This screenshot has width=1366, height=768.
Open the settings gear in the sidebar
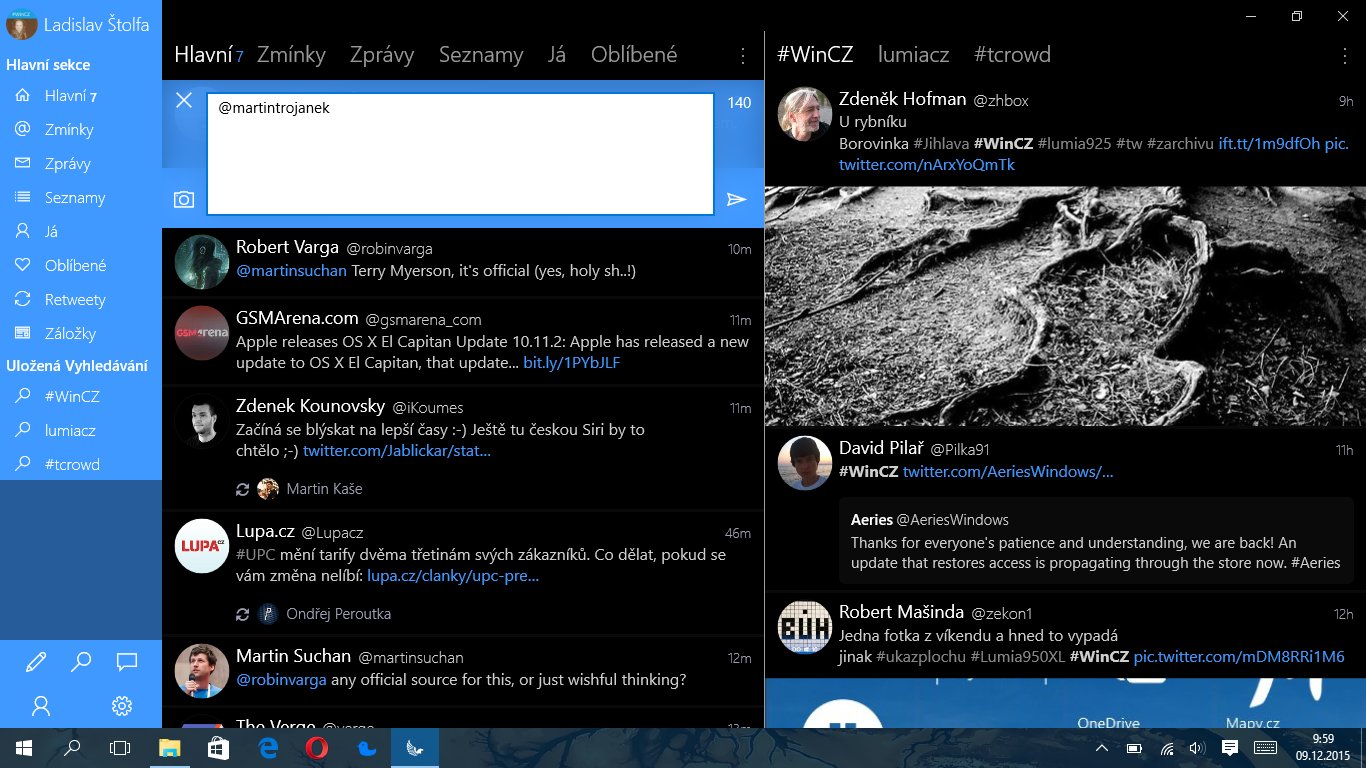pyautogui.click(x=122, y=706)
